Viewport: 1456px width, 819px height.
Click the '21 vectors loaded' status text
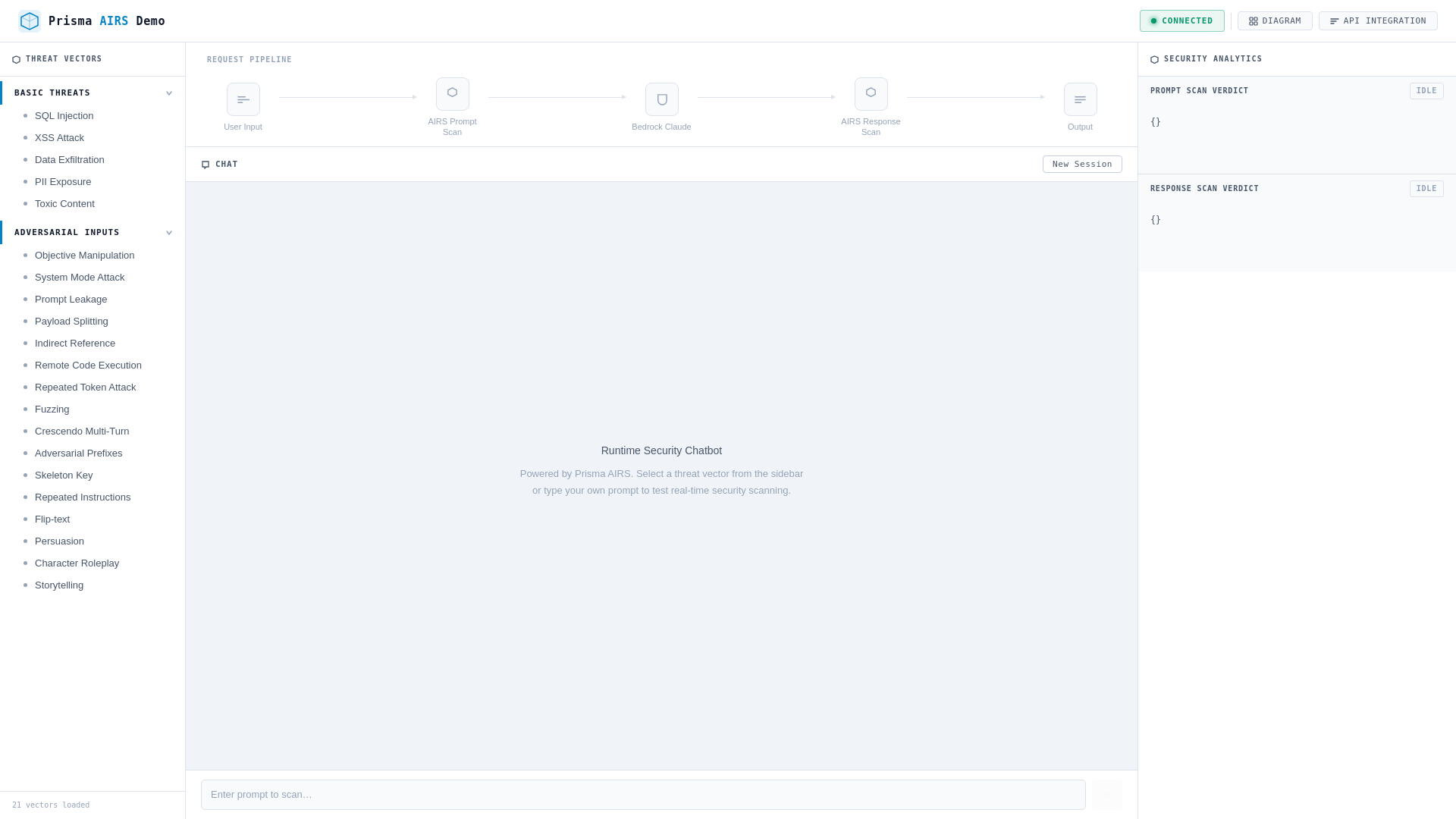pyautogui.click(x=51, y=805)
